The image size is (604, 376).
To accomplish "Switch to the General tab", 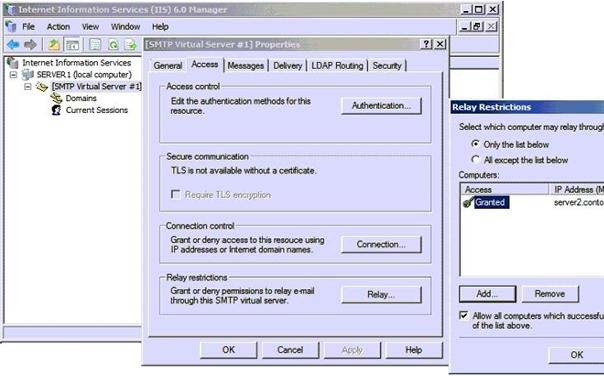I will pyautogui.click(x=168, y=65).
